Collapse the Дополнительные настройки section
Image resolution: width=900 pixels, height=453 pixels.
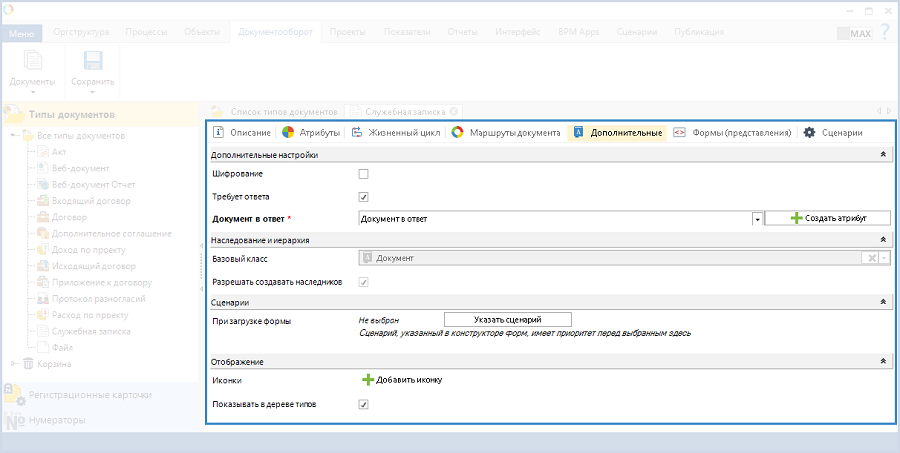[x=882, y=155]
